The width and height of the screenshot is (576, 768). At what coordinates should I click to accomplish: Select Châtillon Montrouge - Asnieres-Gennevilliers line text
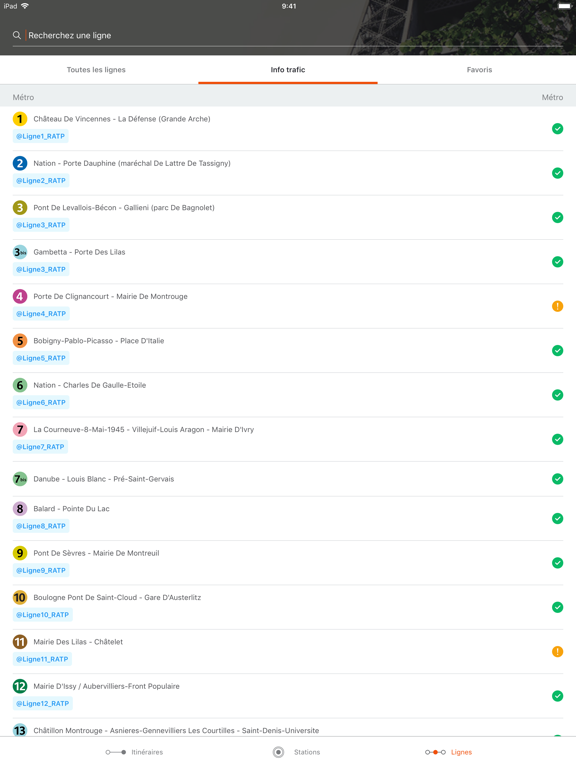pos(176,730)
